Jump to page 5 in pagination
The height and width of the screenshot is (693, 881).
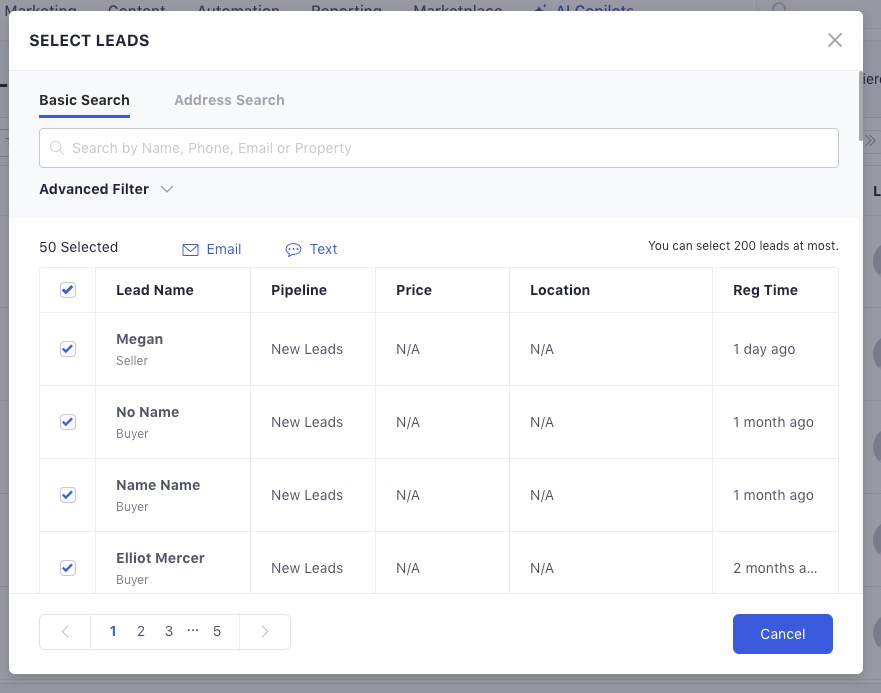point(217,632)
